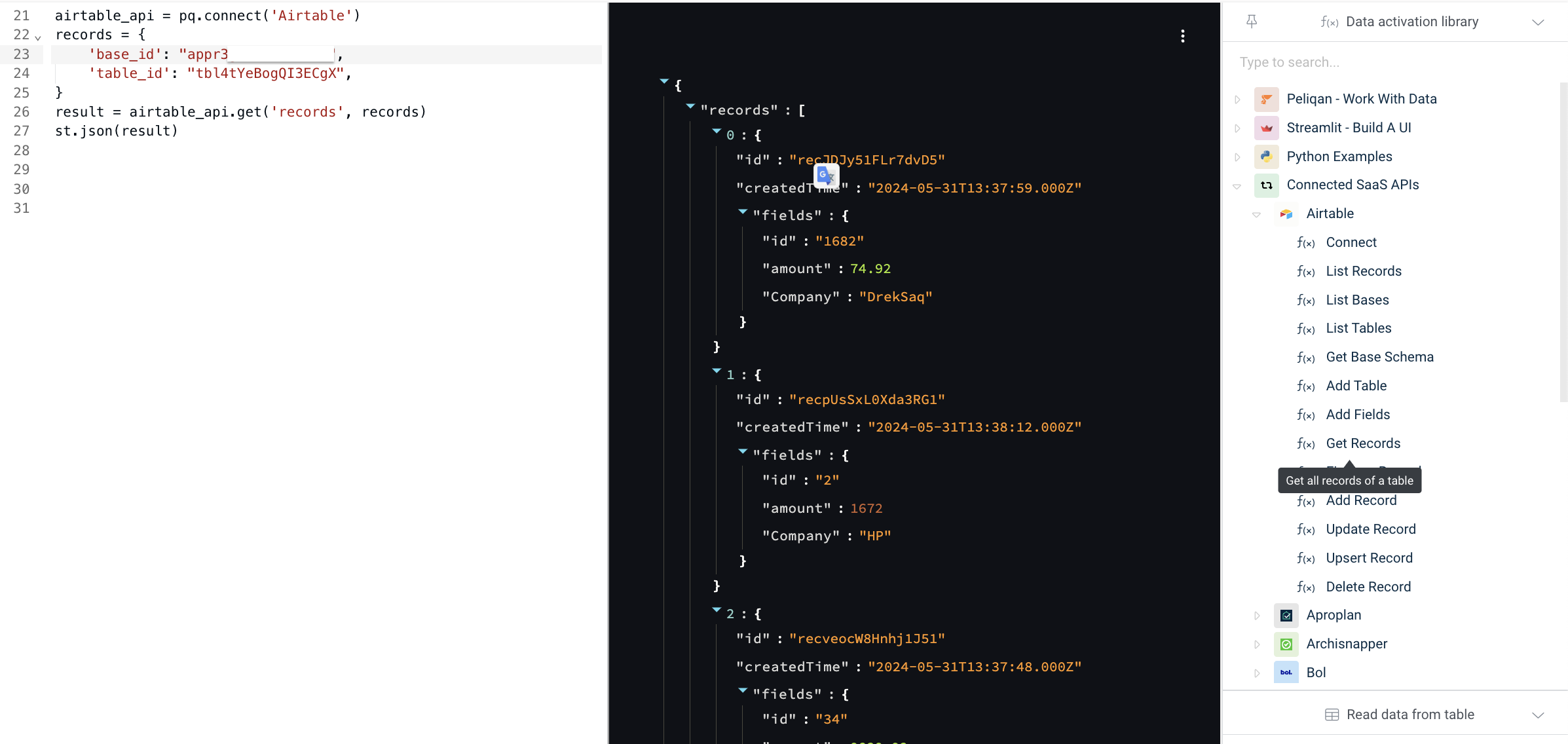Click the Airtable logo icon
Screen dimensions: 1568x744
[1286, 214]
